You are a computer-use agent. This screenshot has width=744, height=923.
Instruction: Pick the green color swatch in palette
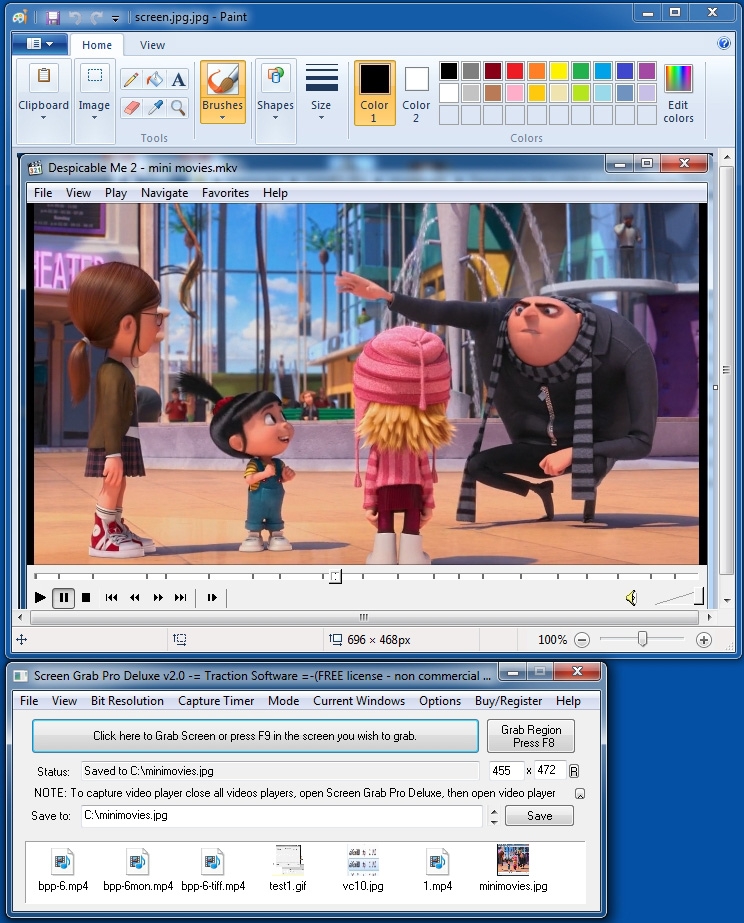point(581,71)
